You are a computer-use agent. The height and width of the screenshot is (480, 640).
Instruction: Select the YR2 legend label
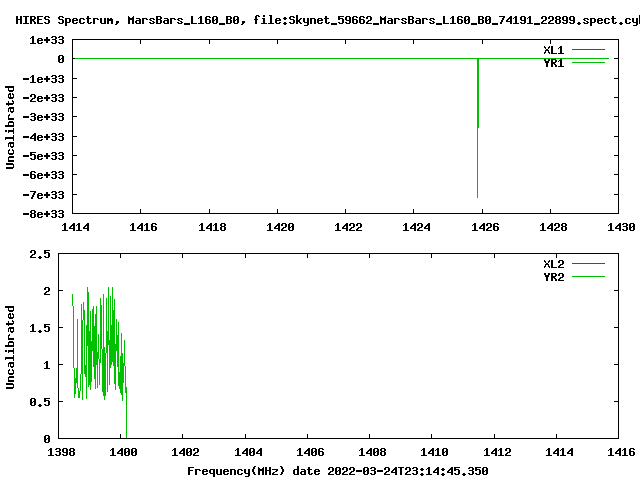(553, 277)
